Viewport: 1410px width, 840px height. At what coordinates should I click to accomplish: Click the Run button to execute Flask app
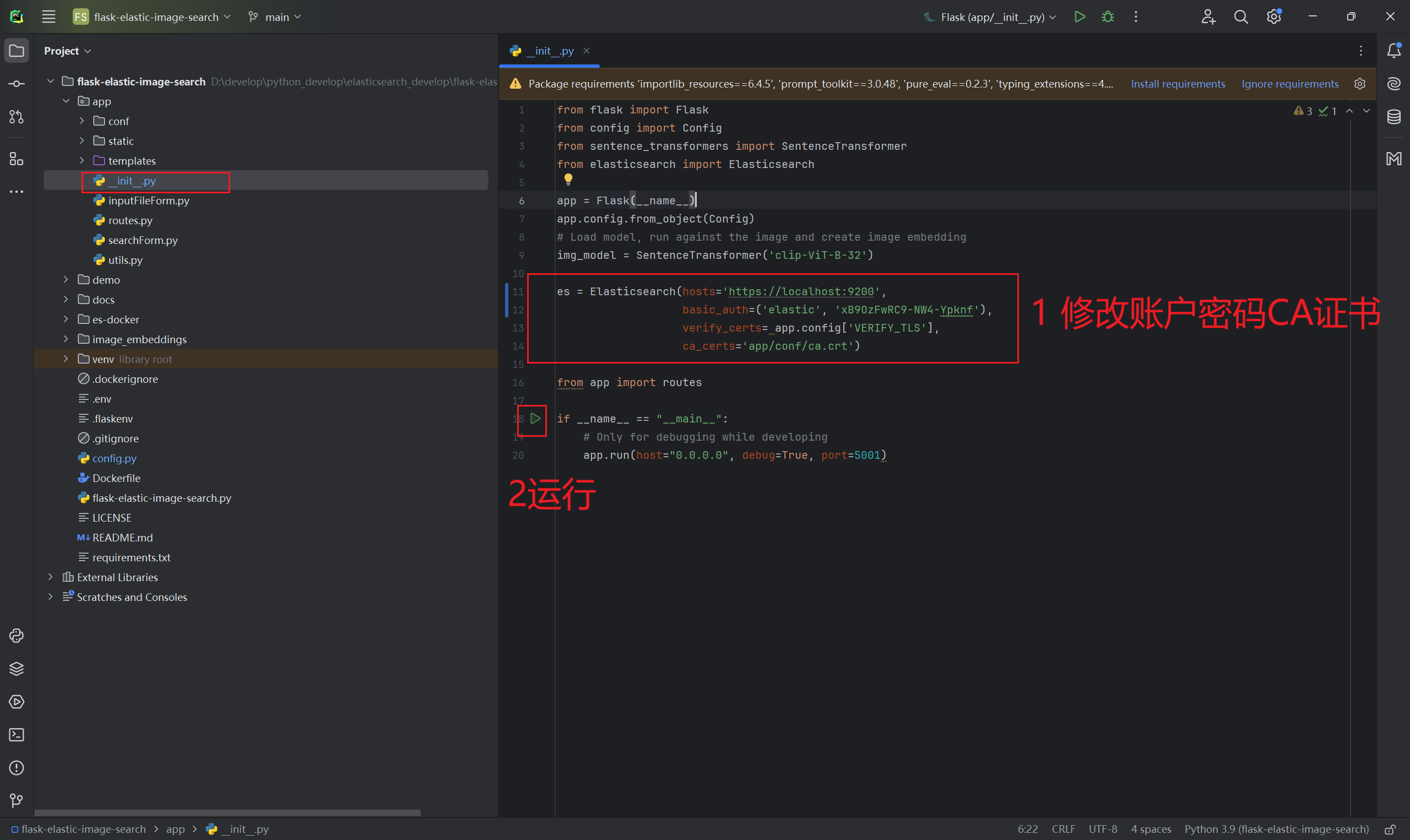pyautogui.click(x=1080, y=16)
